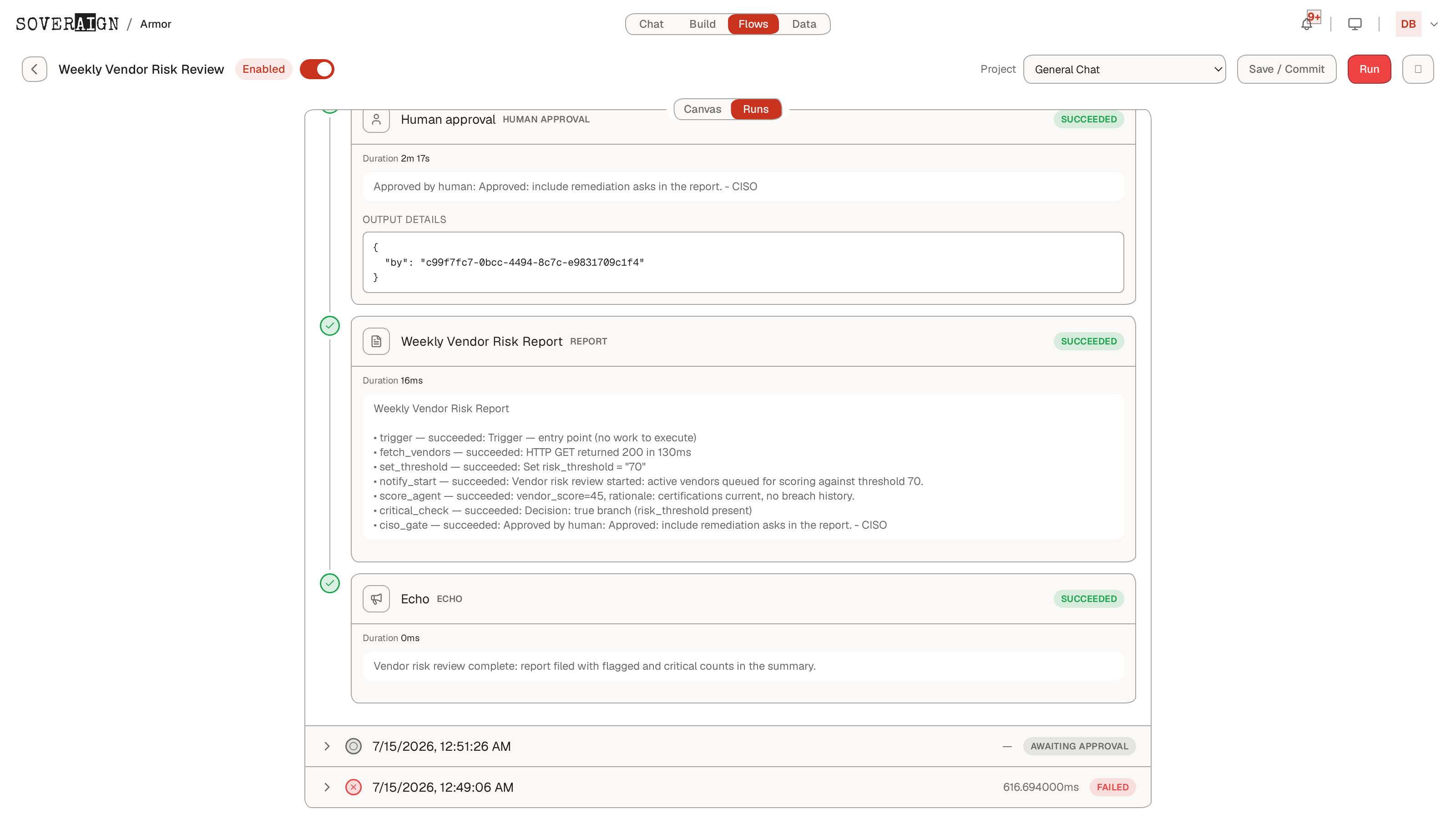Click the set_threshold report line
The height and width of the screenshot is (819, 1456).
(509, 467)
